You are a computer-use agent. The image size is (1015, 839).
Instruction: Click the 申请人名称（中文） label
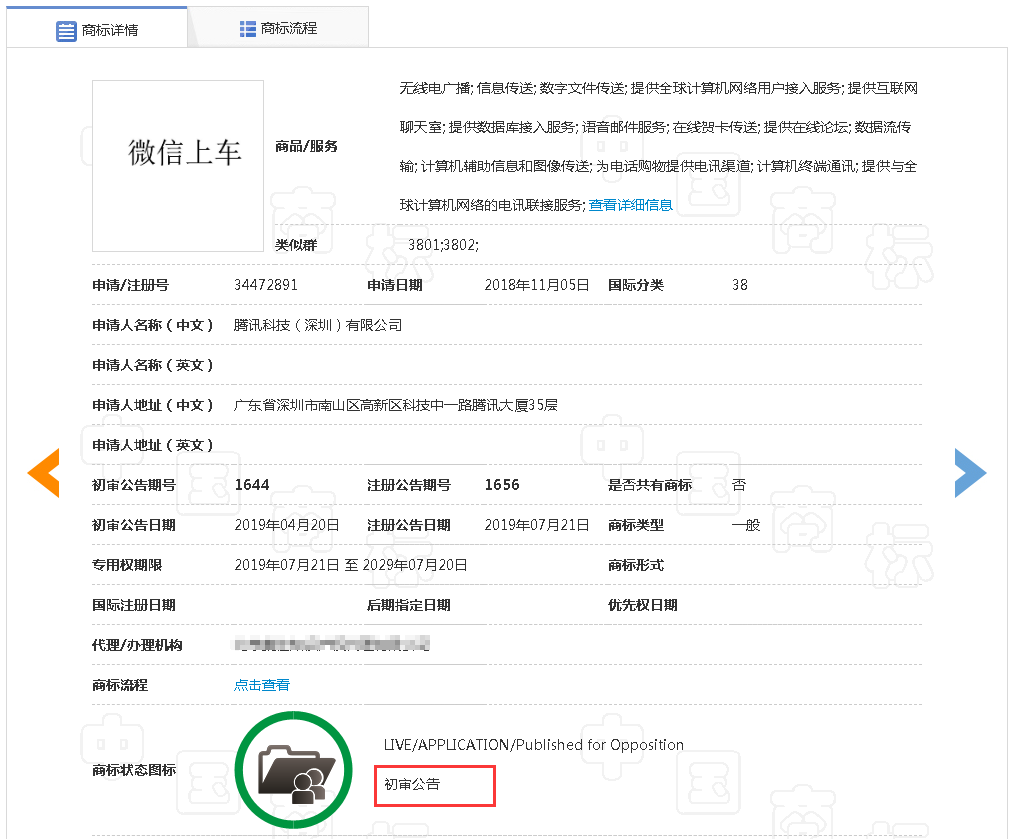point(152,325)
